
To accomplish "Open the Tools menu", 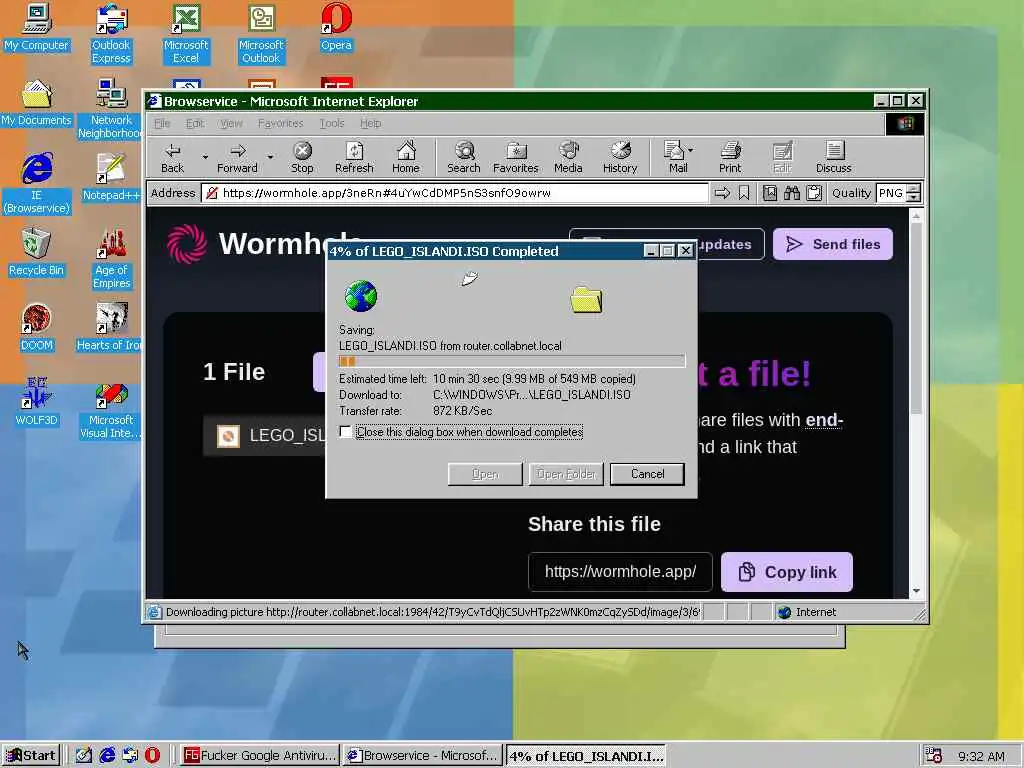I will 332,123.
